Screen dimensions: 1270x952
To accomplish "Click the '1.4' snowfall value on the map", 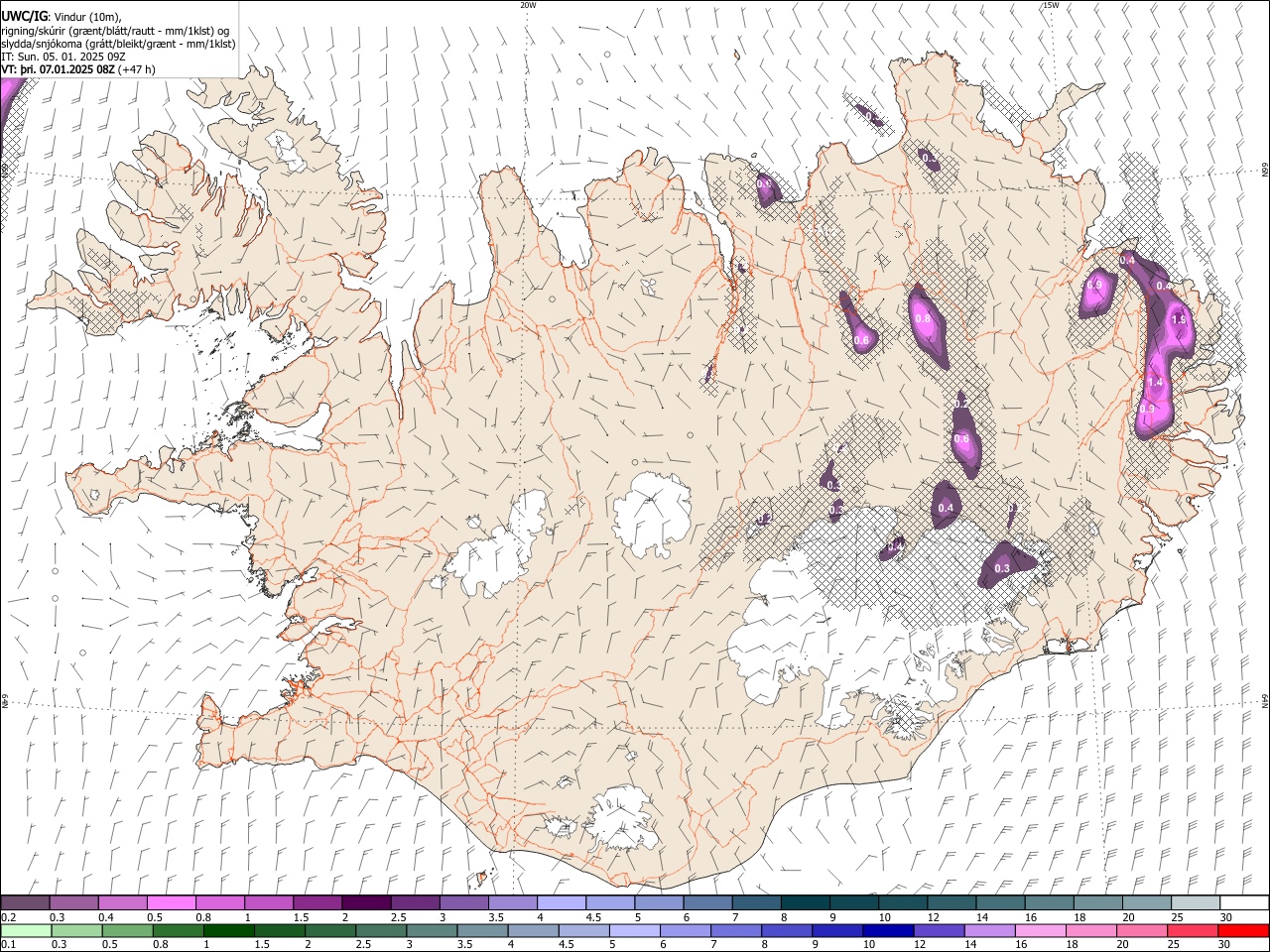I will (x=1155, y=383).
